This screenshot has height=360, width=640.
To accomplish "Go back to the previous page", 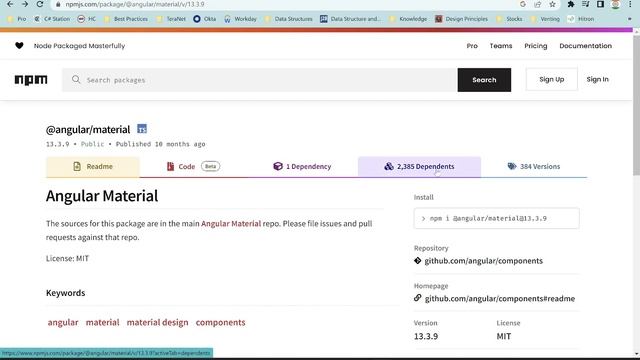I will point(10,4).
